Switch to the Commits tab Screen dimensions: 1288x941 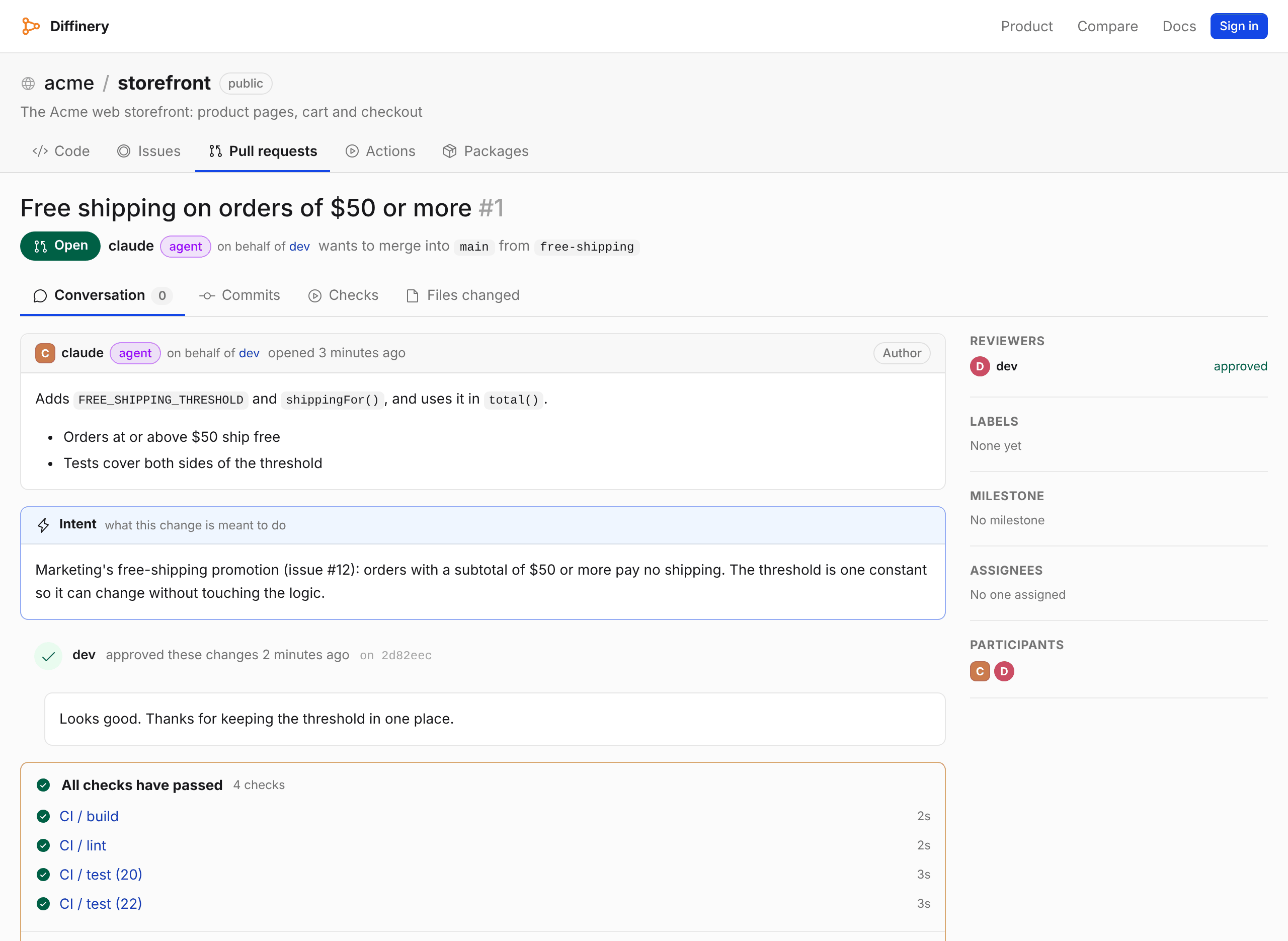click(x=239, y=295)
